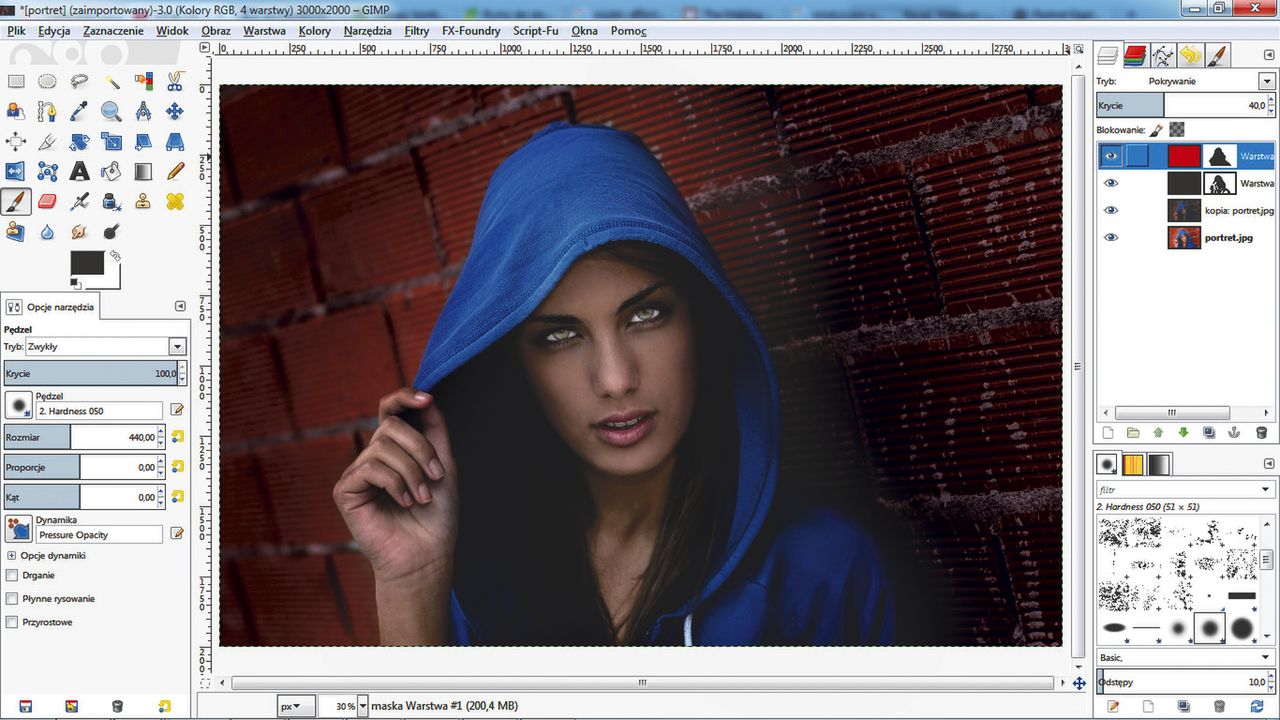
Task: Open the Plik menu
Action: (x=17, y=31)
